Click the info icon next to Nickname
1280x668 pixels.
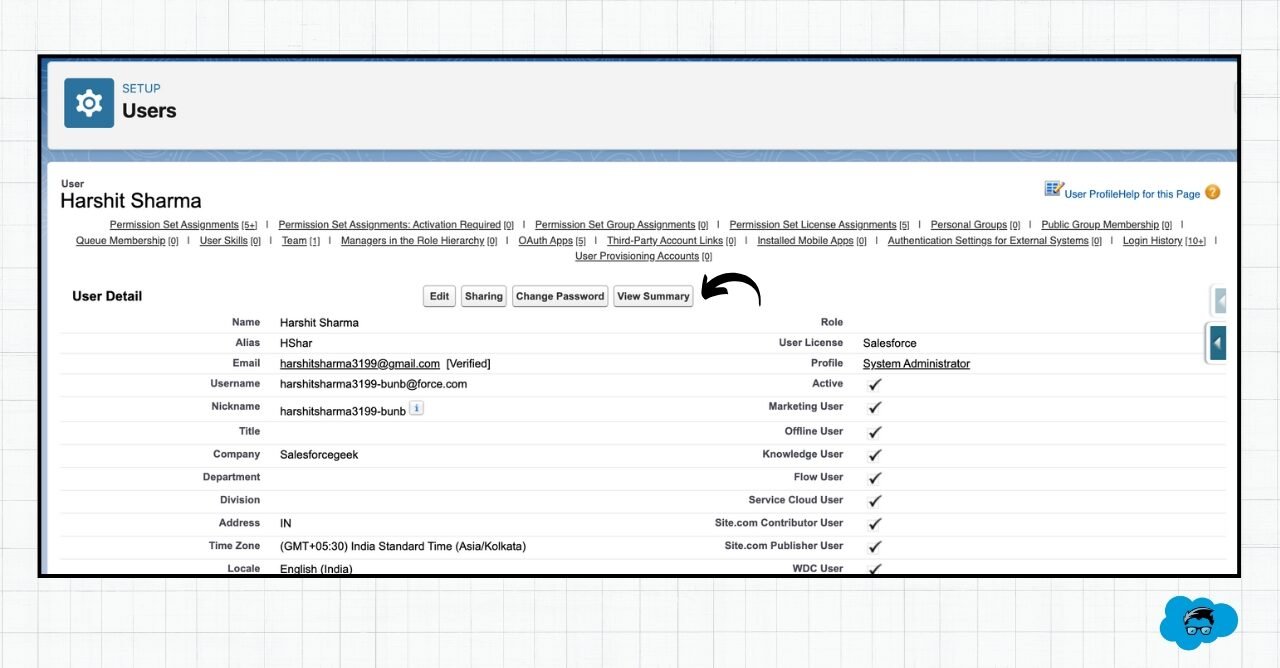click(x=417, y=408)
